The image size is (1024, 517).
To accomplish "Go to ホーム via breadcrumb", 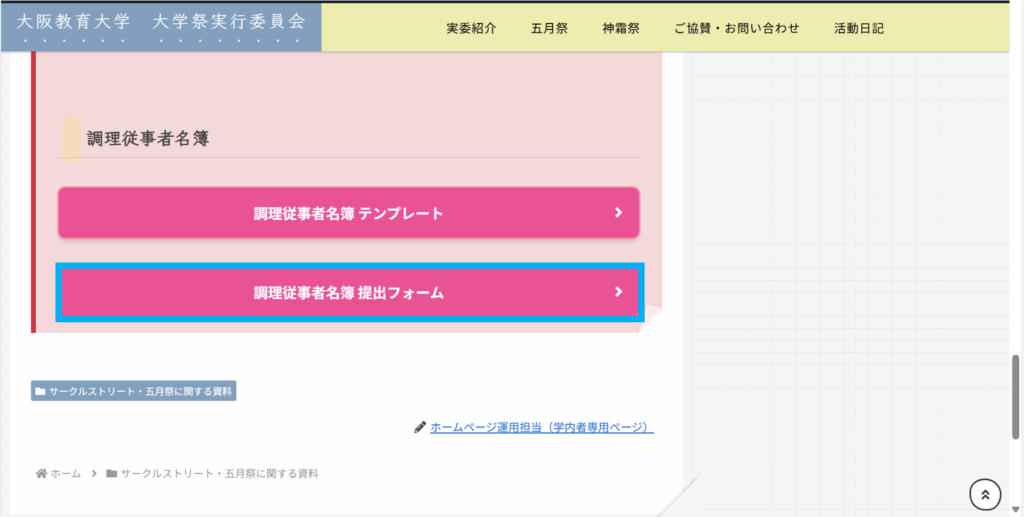I will click(x=65, y=473).
